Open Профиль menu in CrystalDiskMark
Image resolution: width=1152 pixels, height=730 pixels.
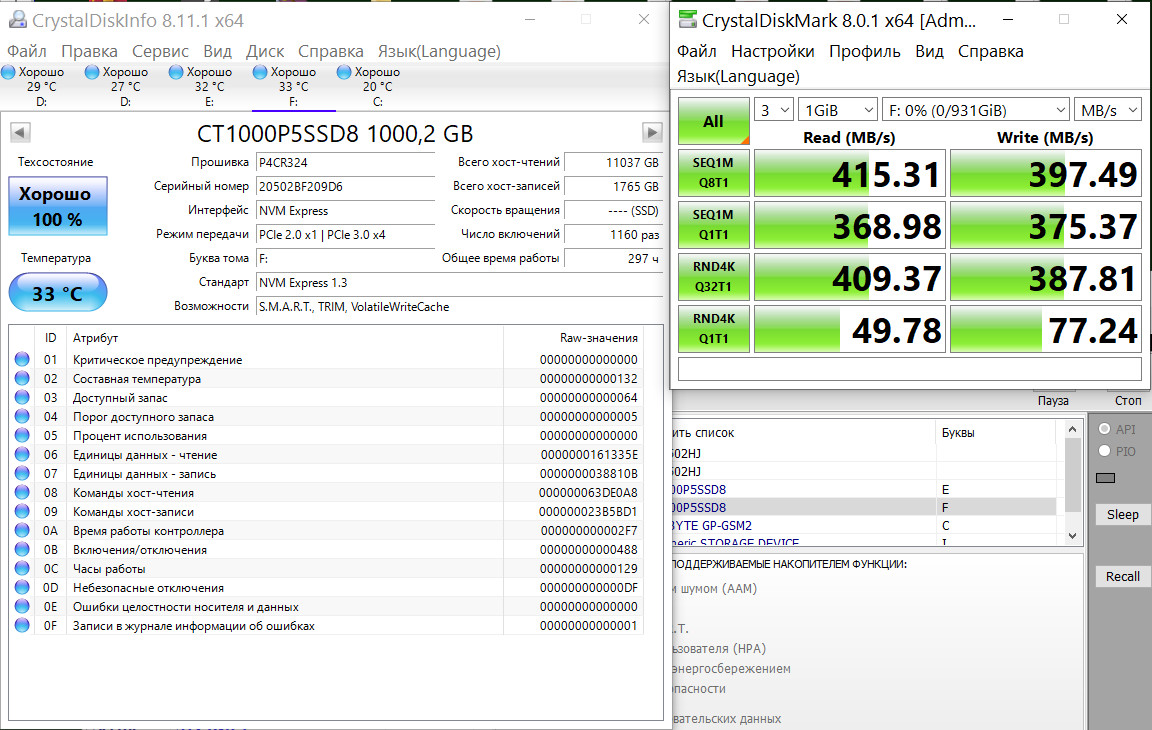coord(865,51)
